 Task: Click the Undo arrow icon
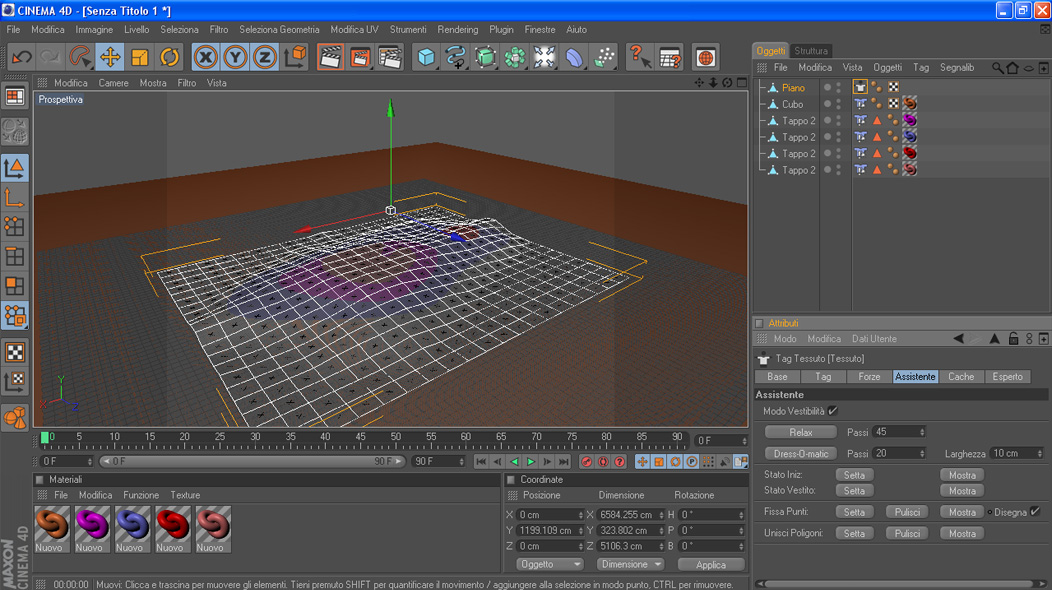click(21, 57)
